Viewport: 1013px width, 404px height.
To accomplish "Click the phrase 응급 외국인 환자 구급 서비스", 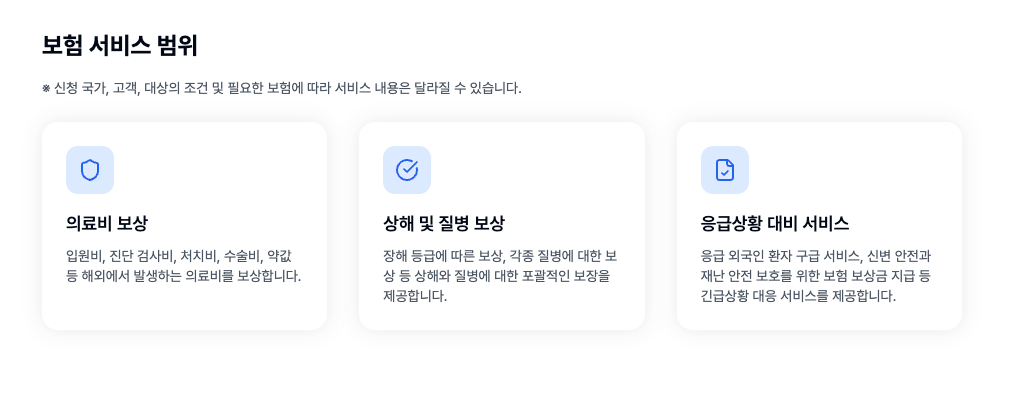I will (778, 255).
